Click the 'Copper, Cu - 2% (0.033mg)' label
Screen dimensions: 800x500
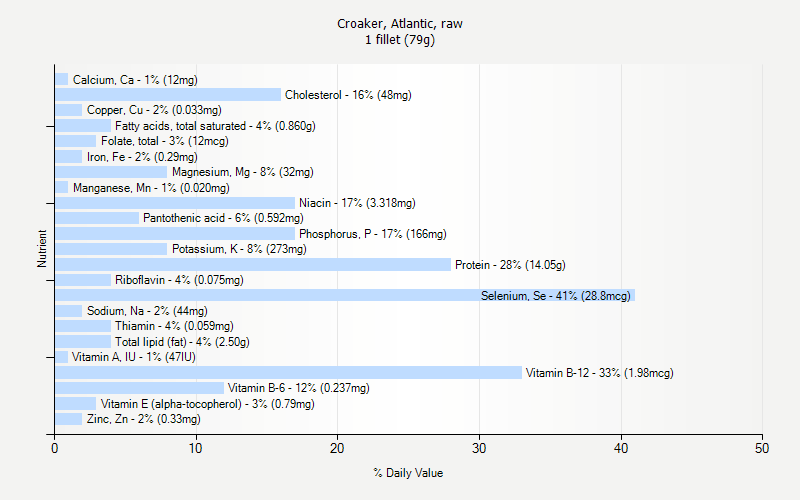coord(154,110)
